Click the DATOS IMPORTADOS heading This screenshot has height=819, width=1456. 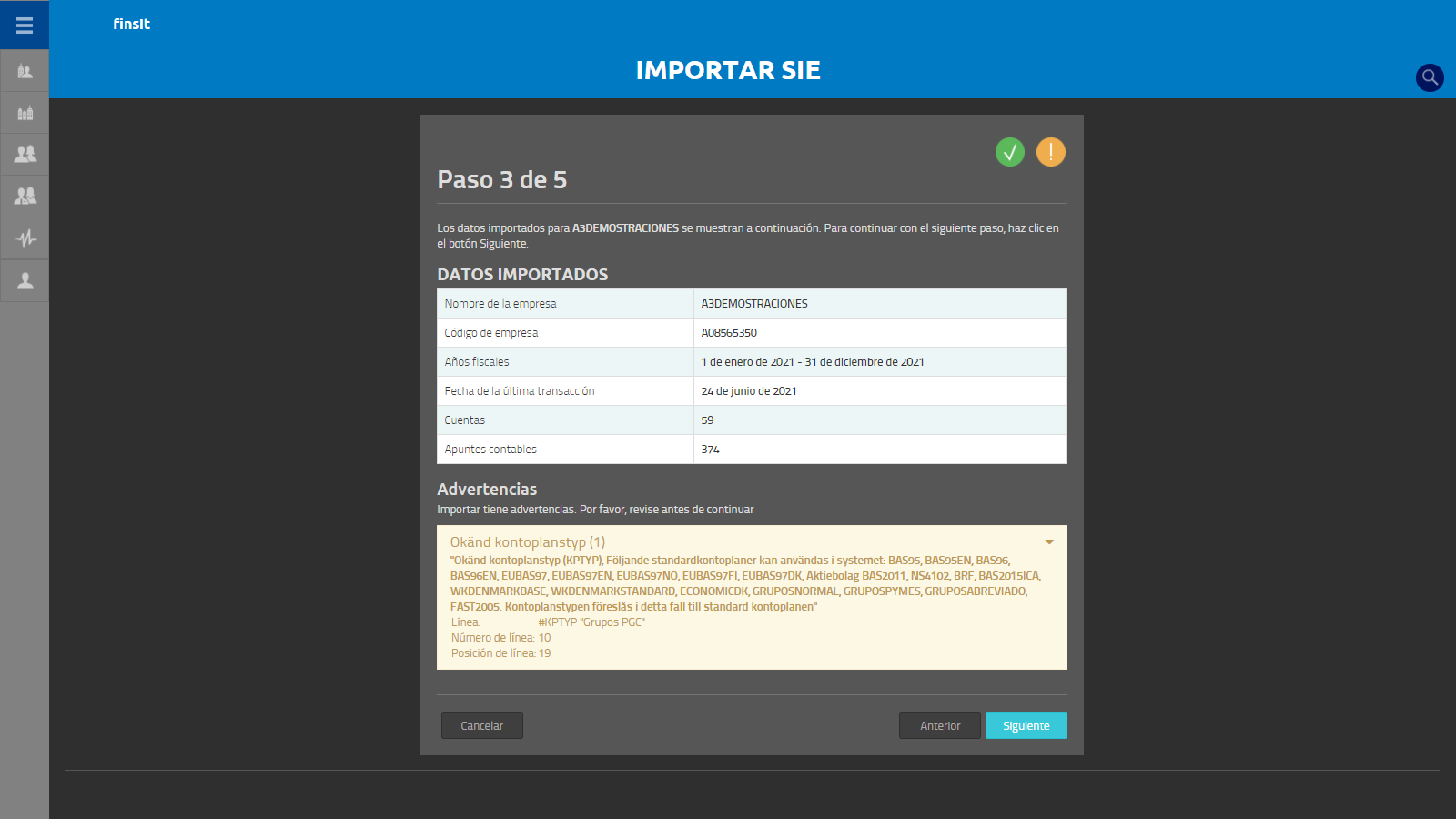[522, 275]
